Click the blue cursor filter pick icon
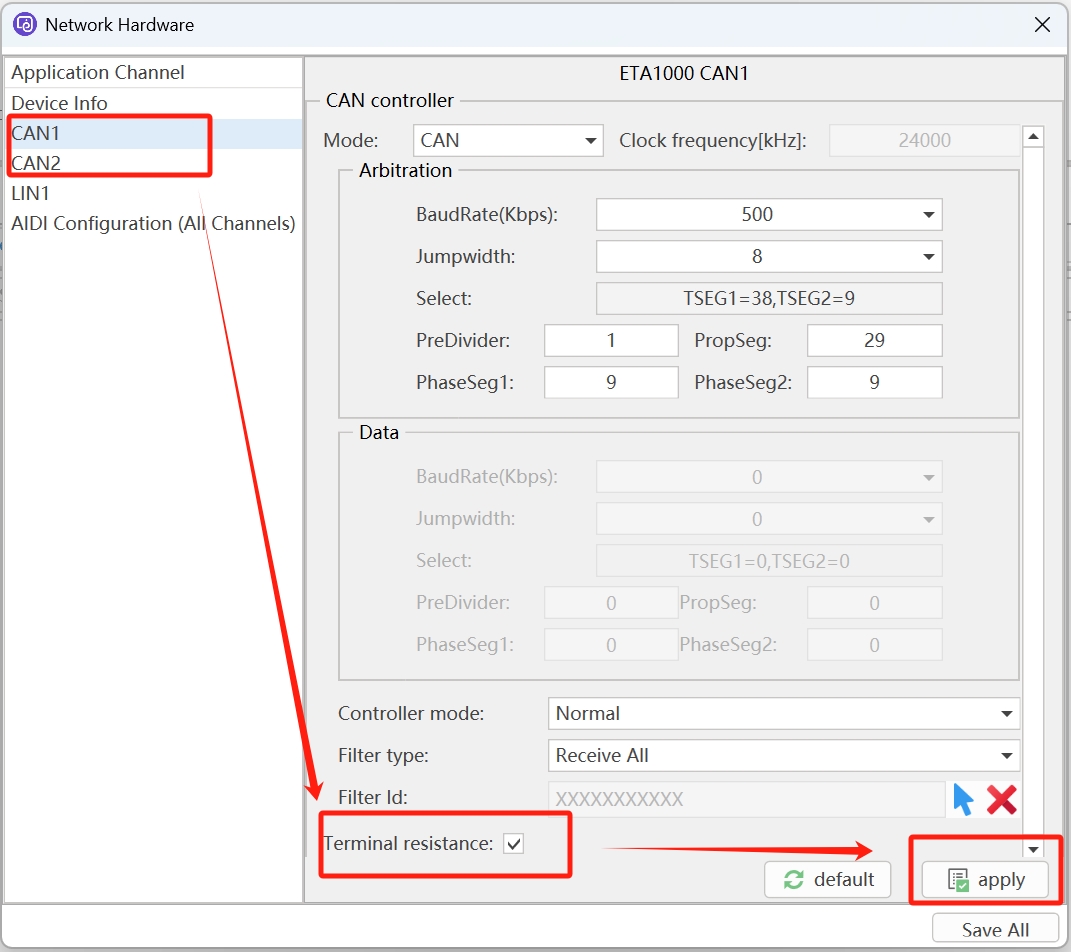Image resolution: width=1071 pixels, height=952 pixels. point(963,799)
